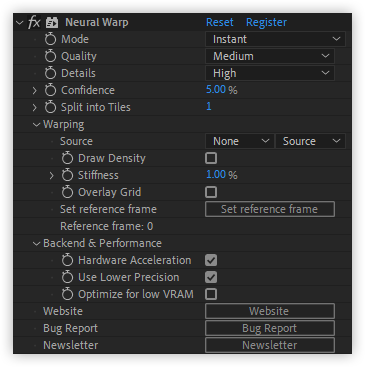Click the Reset link
The image size is (365, 367).
(220, 22)
